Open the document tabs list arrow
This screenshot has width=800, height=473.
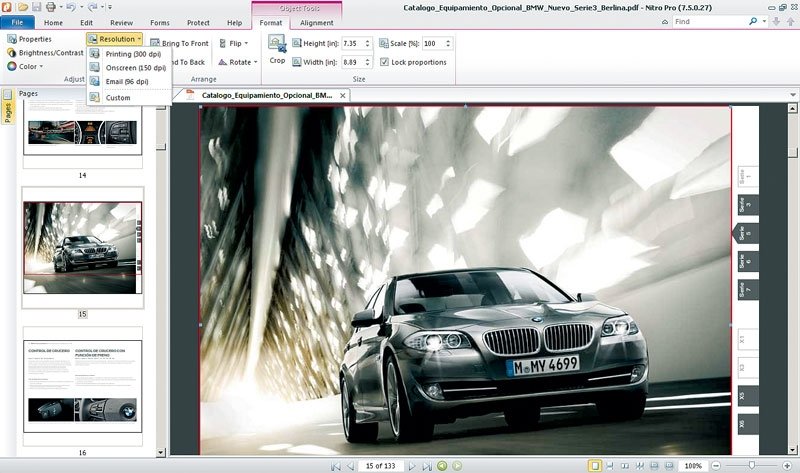(x=792, y=95)
